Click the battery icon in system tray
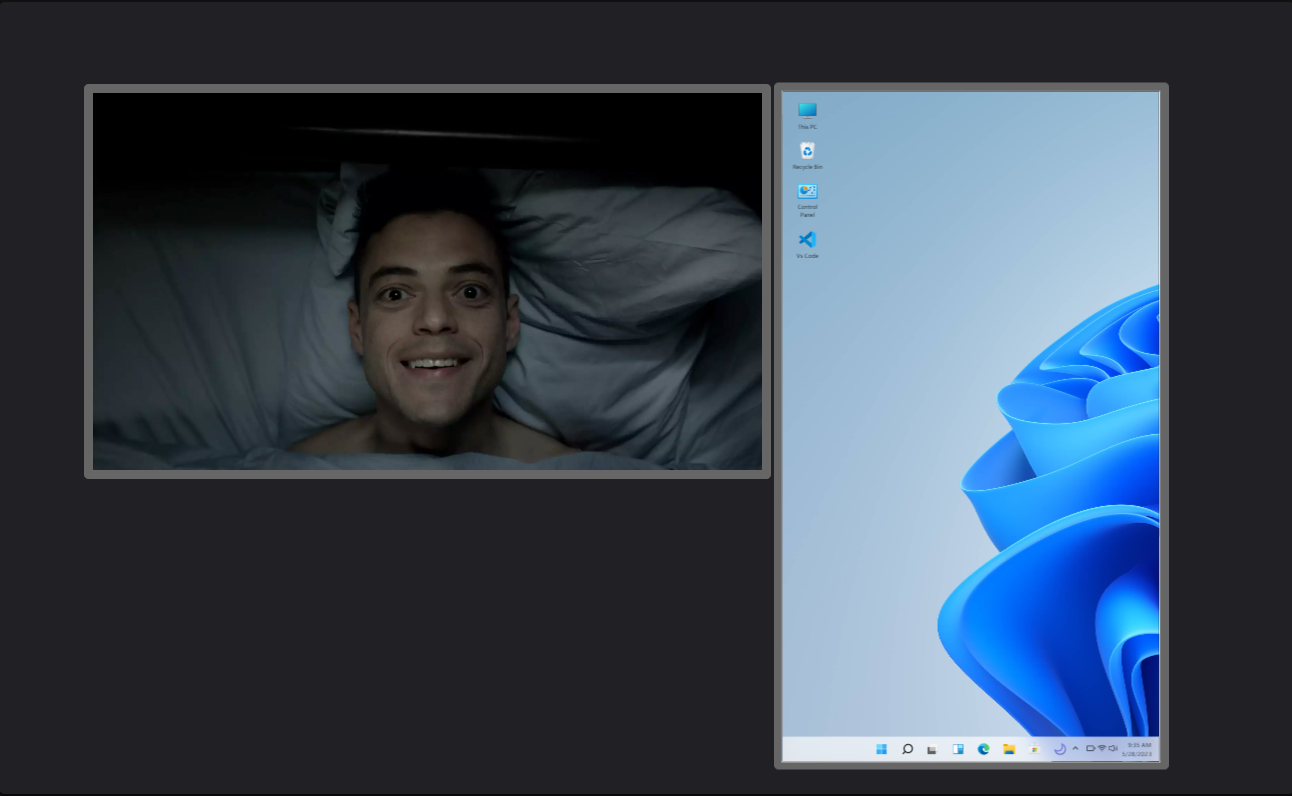 pos(1090,748)
